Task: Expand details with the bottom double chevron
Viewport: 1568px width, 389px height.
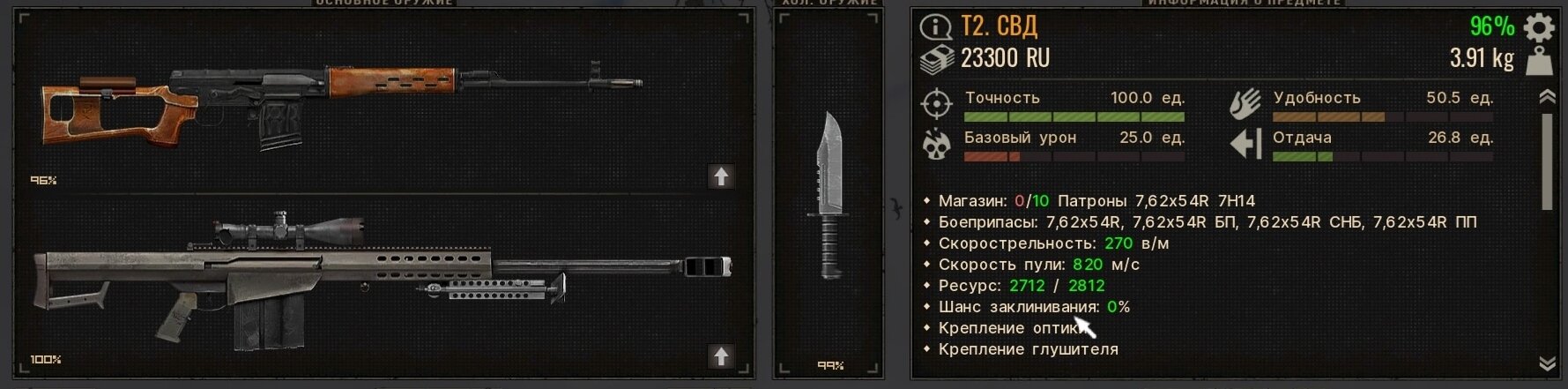Action: pyautogui.click(x=1547, y=363)
